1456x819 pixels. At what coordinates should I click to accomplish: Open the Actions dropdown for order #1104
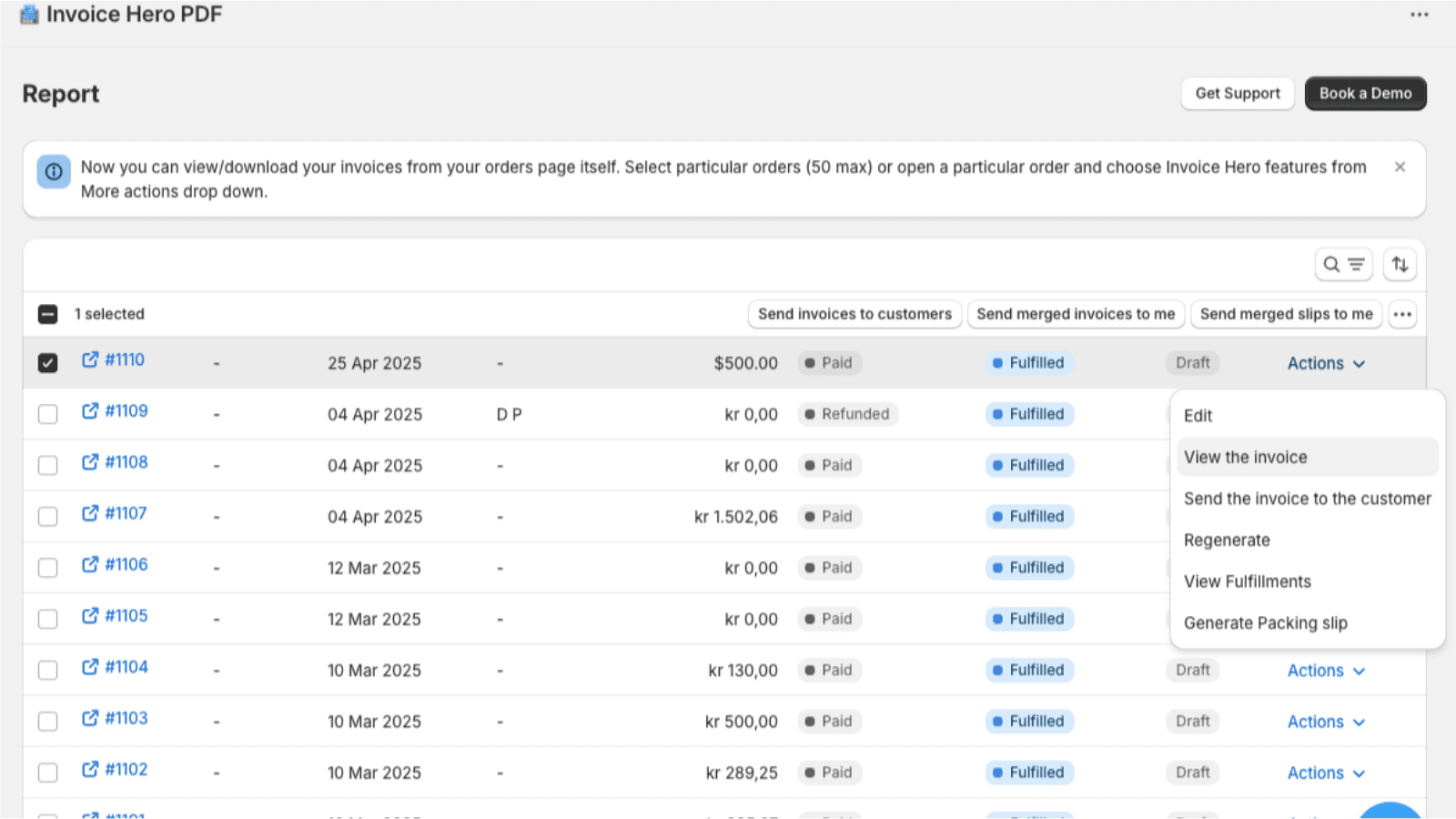(x=1324, y=670)
